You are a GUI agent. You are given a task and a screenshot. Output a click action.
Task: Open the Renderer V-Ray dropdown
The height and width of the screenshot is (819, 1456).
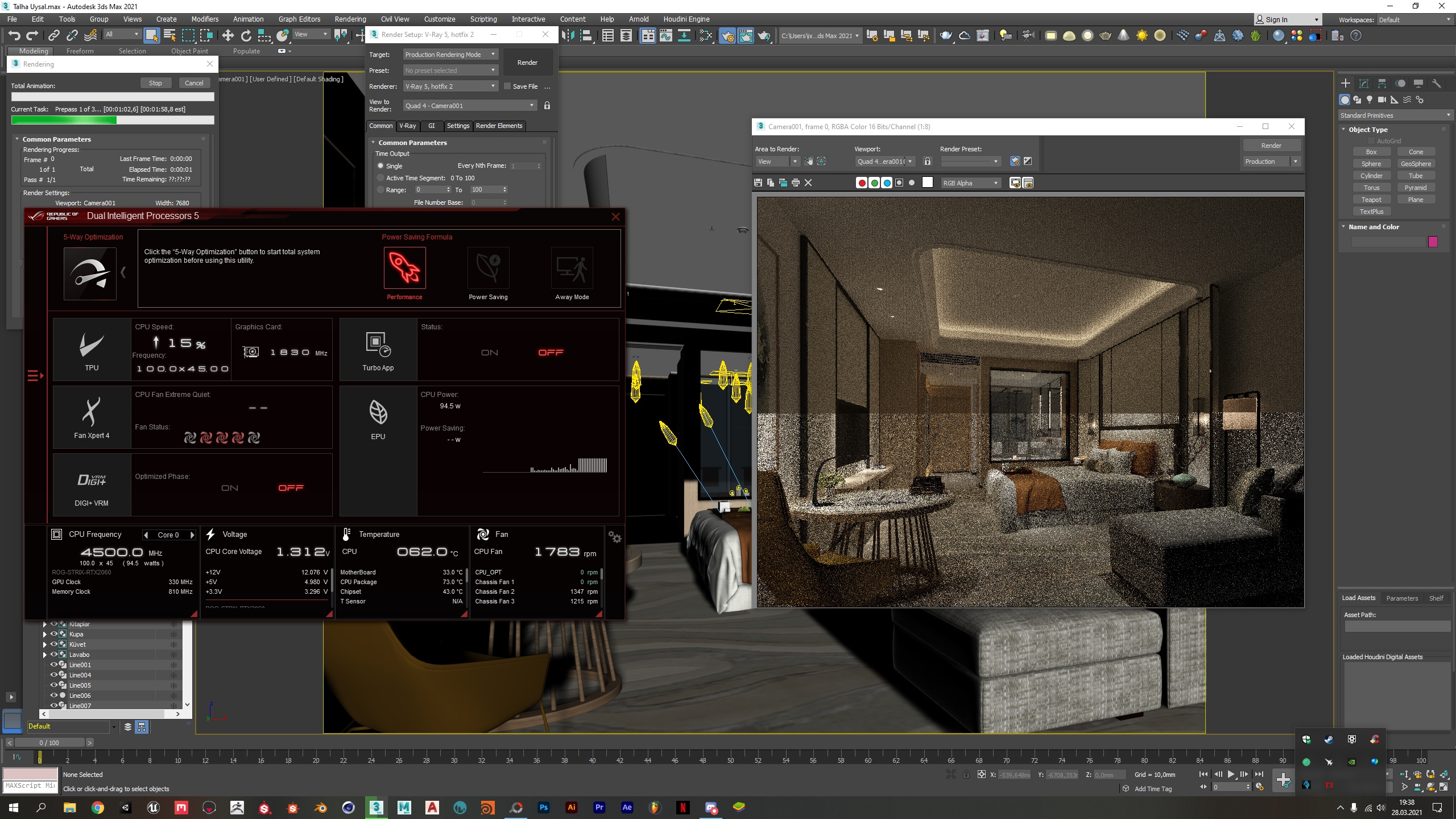pyautogui.click(x=450, y=86)
